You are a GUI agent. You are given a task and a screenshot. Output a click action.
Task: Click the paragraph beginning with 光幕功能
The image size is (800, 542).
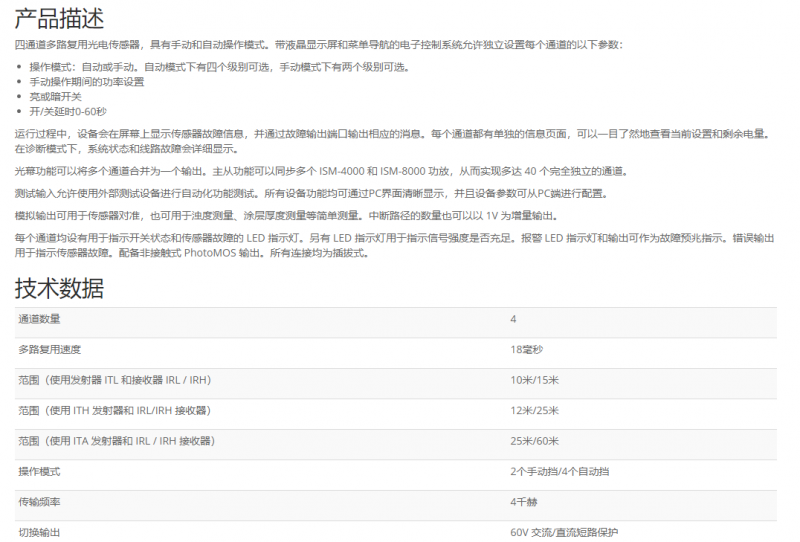coord(320,171)
